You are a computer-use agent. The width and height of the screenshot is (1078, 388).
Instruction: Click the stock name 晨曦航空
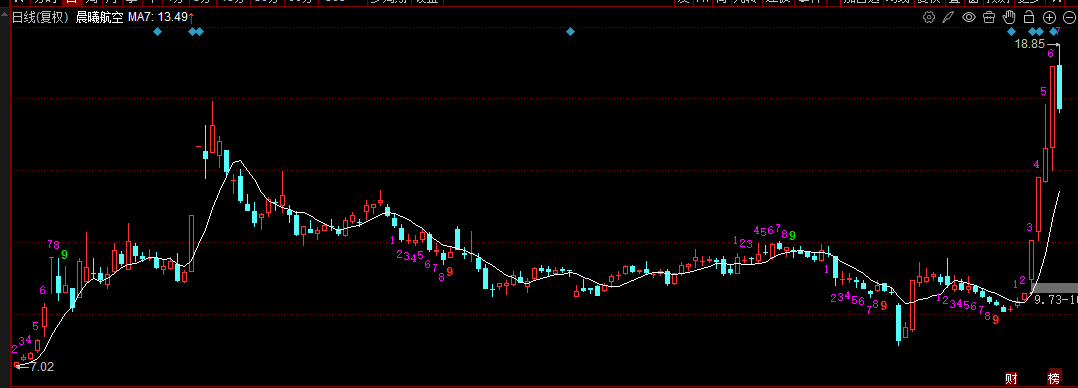pyautogui.click(x=100, y=17)
